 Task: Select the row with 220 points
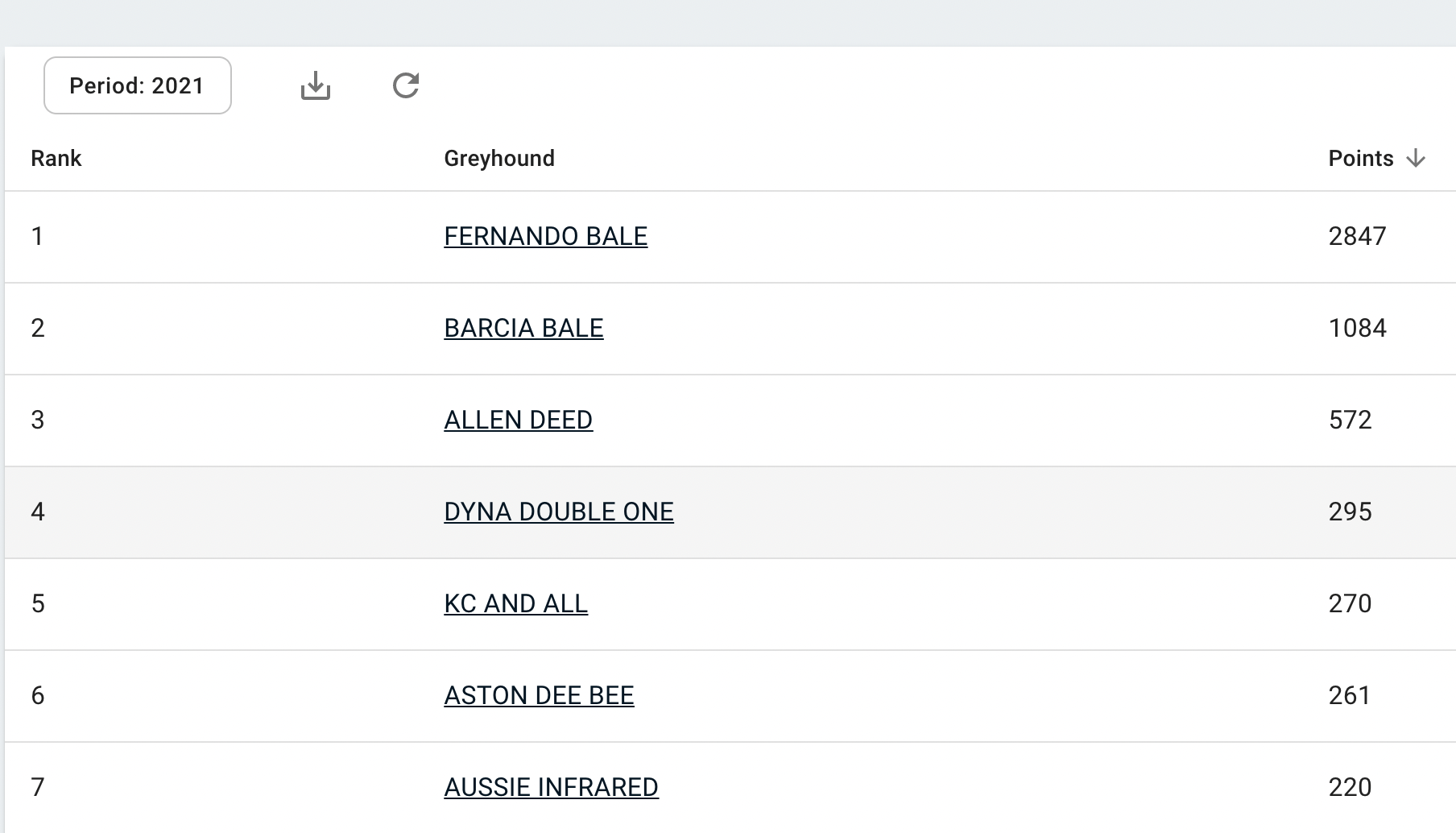point(730,788)
